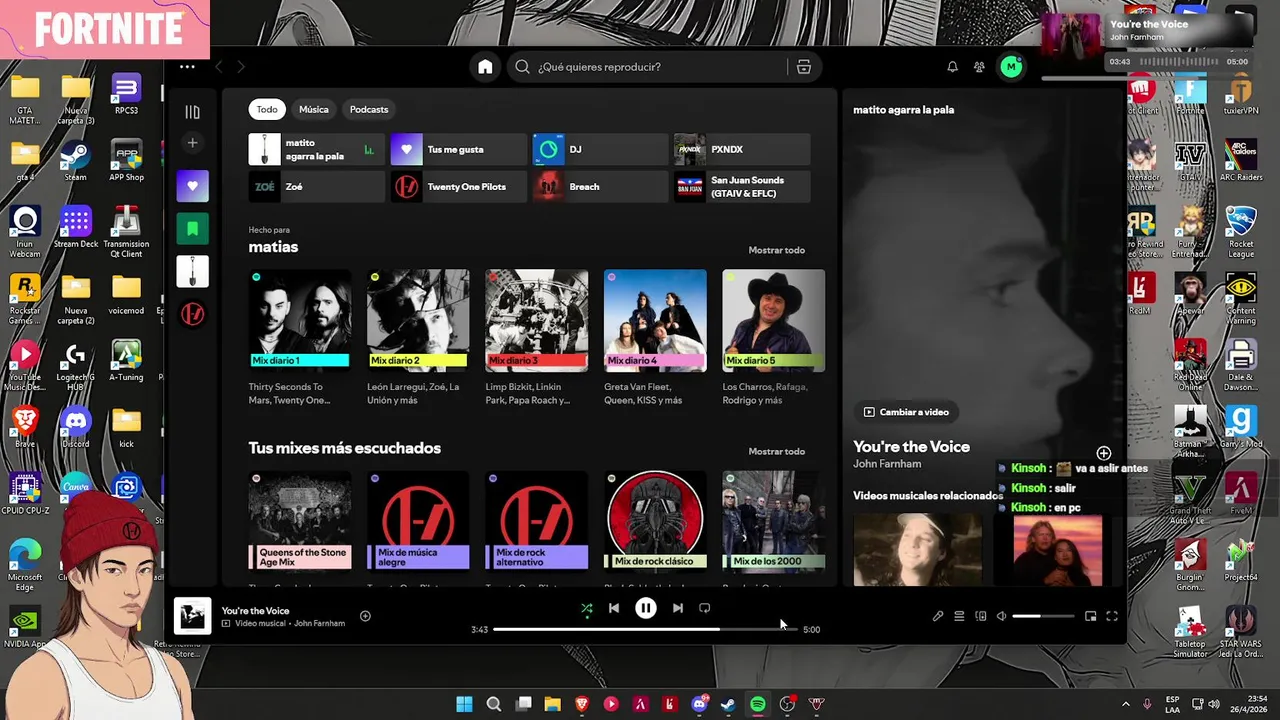
Task: Click Mostrar todo for Tus mixes más escuchados
Action: pos(776,451)
